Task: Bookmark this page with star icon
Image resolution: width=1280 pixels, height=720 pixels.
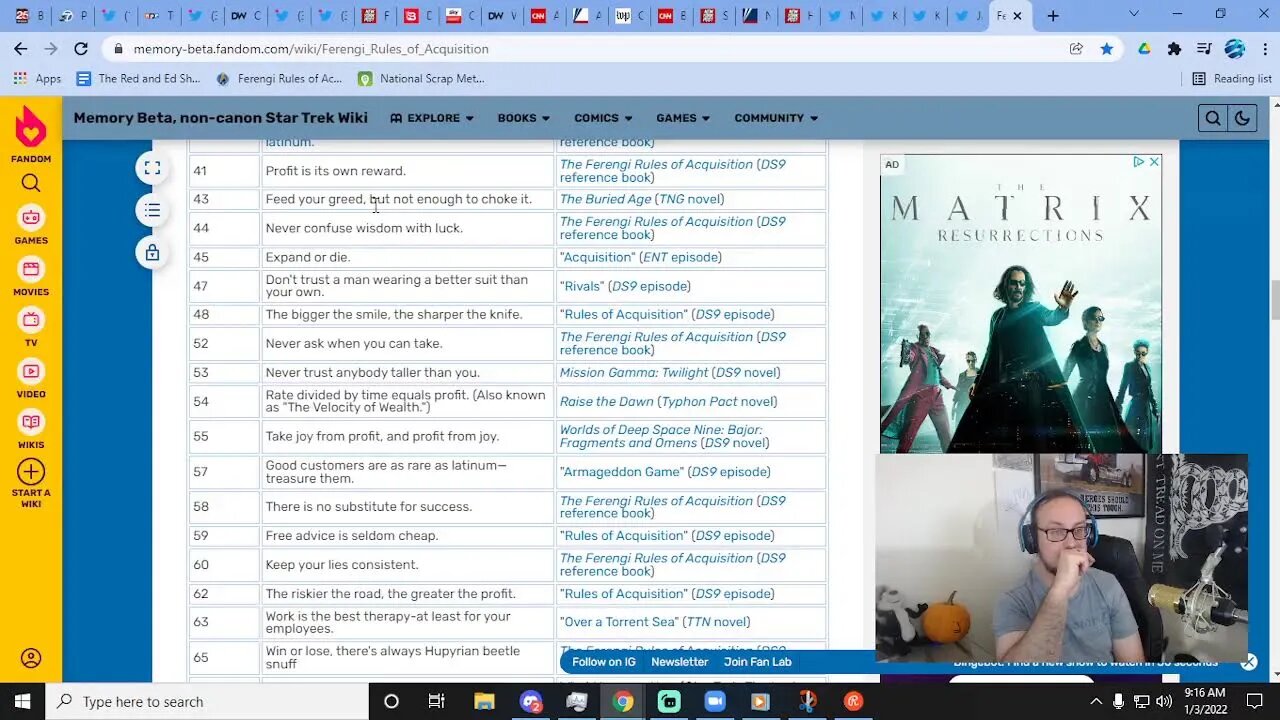Action: tap(1107, 48)
